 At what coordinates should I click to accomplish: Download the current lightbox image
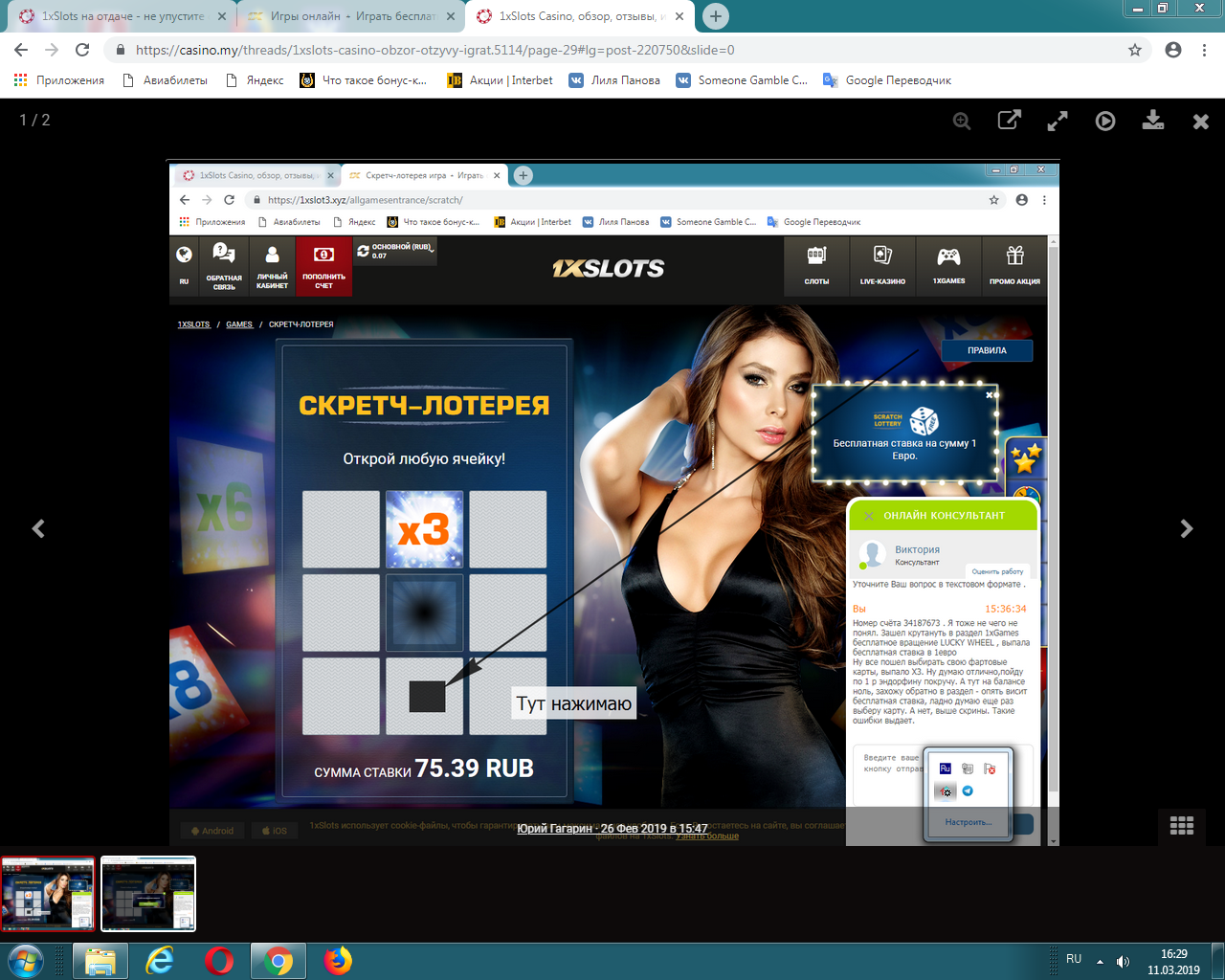[1153, 121]
